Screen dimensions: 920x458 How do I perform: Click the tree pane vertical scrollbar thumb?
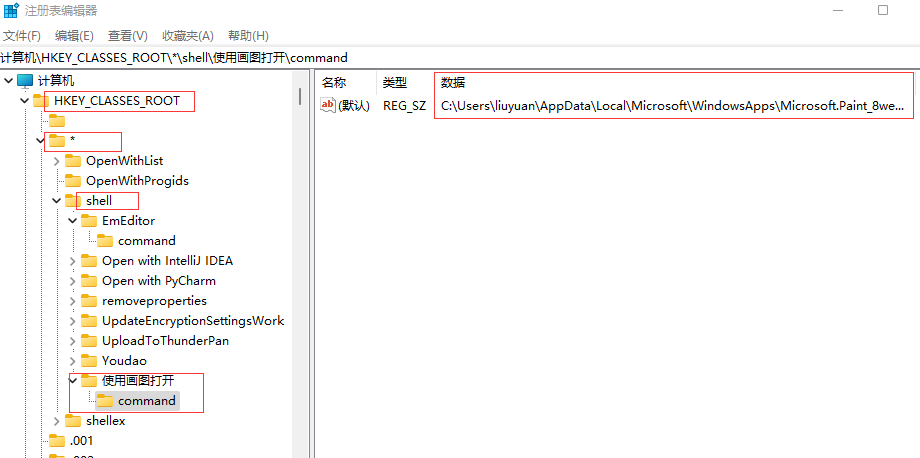pyautogui.click(x=300, y=96)
